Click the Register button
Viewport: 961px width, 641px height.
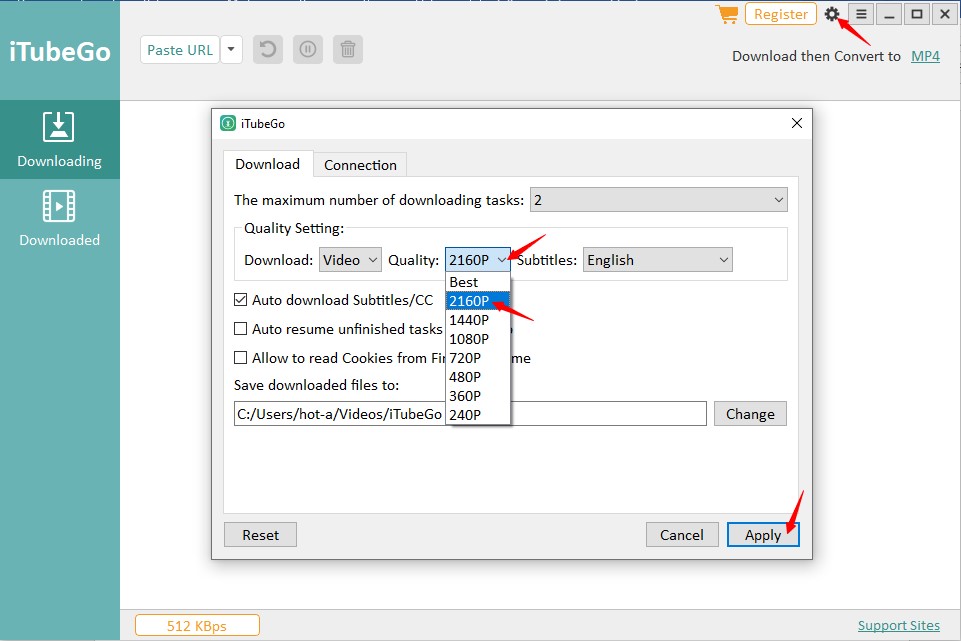tap(781, 13)
